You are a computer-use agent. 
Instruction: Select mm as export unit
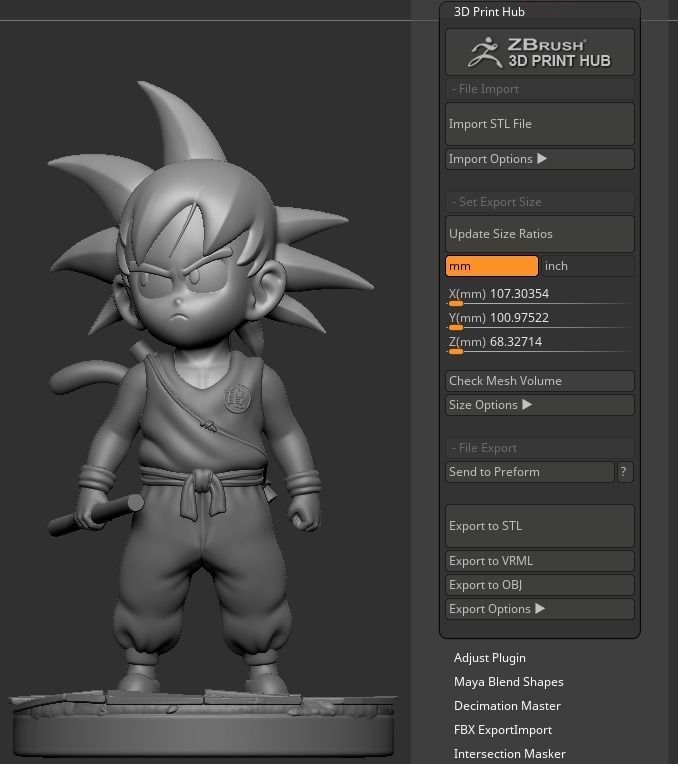click(492, 266)
